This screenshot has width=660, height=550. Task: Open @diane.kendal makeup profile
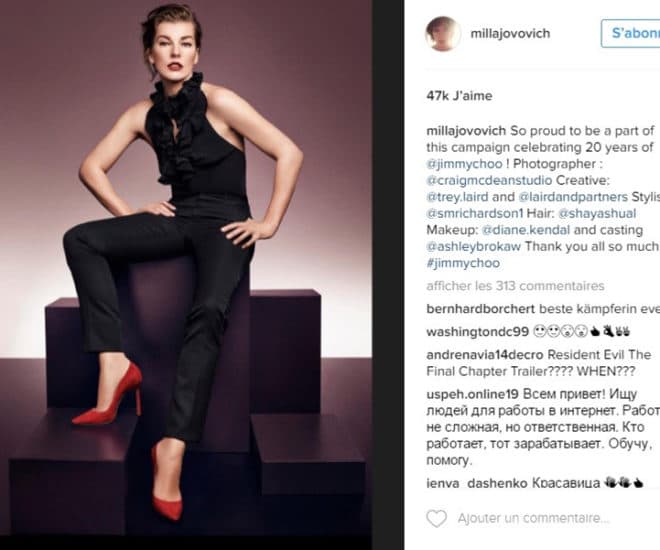(526, 230)
